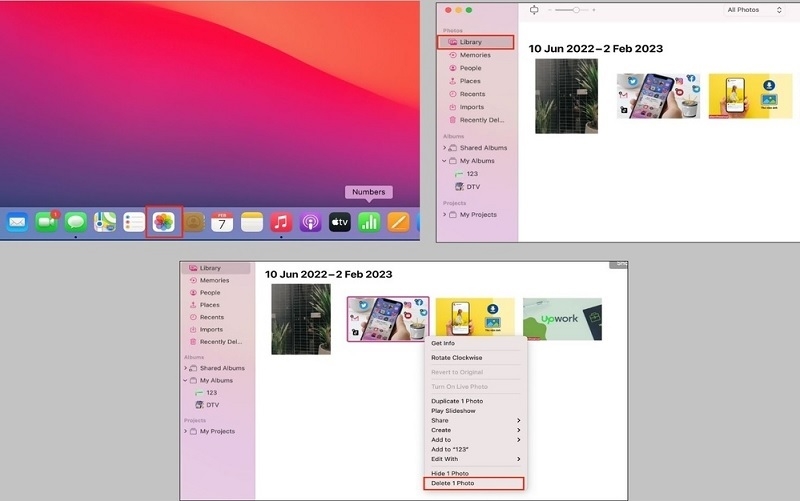Launch Music from the Dock
Viewport: 800px width, 501px height.
coord(281,222)
